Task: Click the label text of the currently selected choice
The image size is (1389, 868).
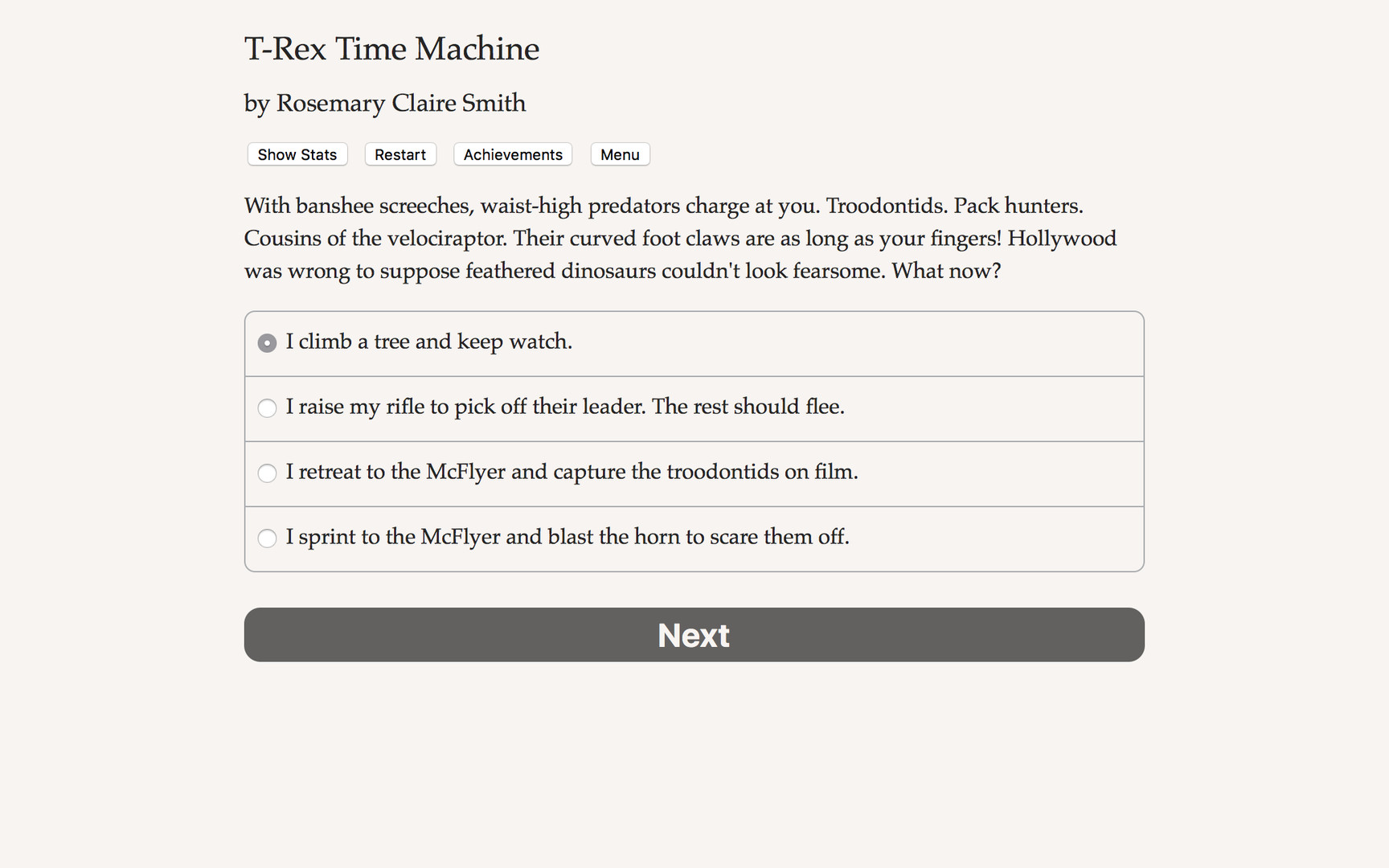Action: [428, 342]
